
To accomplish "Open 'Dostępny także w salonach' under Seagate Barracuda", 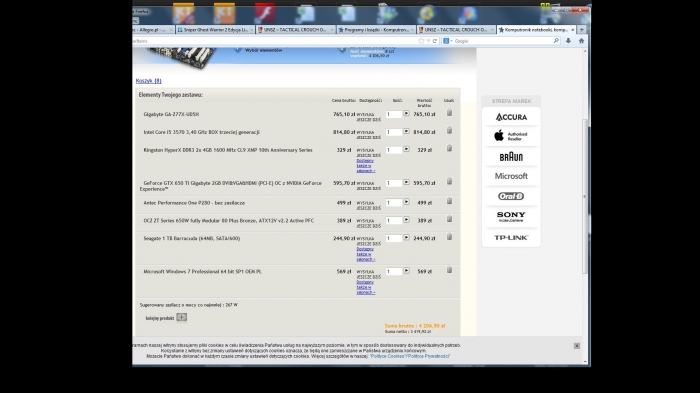I will [x=366, y=254].
